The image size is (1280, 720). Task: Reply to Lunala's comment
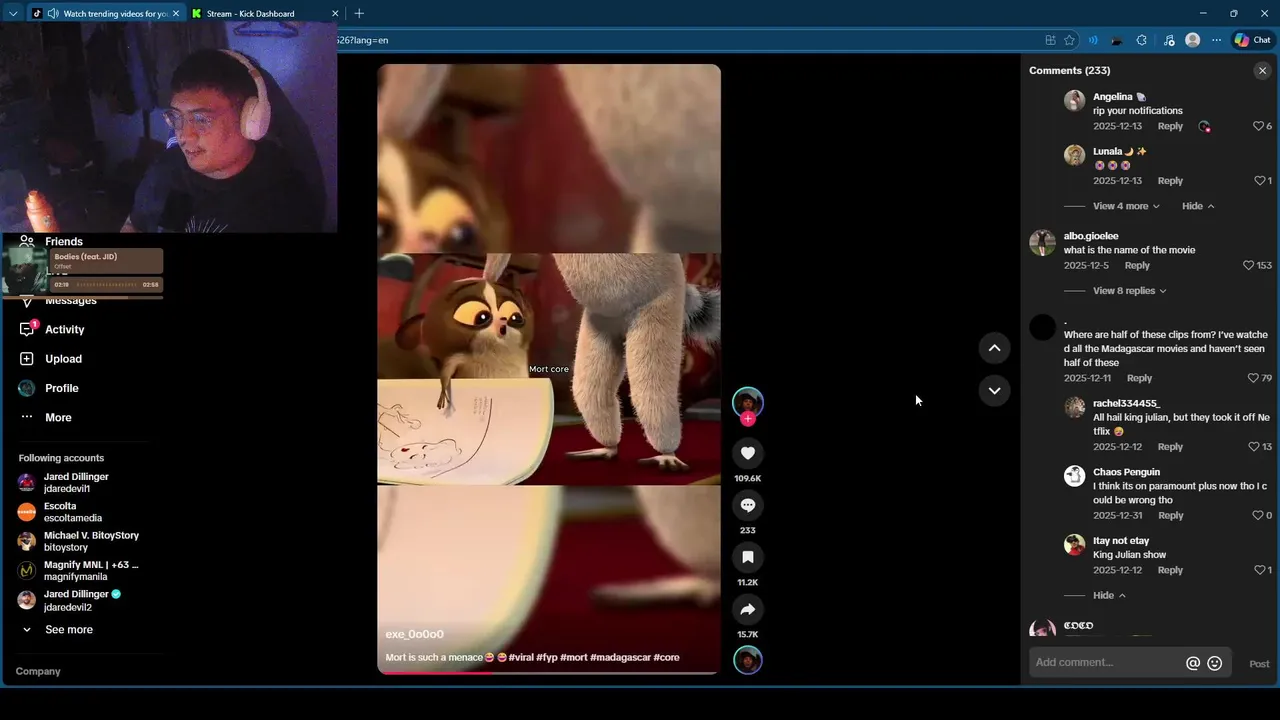click(x=1170, y=181)
